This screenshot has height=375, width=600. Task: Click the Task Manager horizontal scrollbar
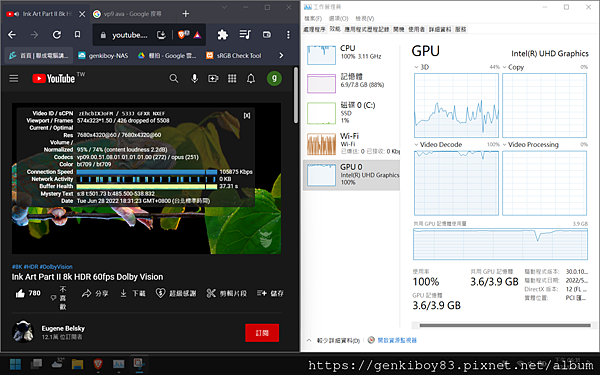tap(505, 326)
